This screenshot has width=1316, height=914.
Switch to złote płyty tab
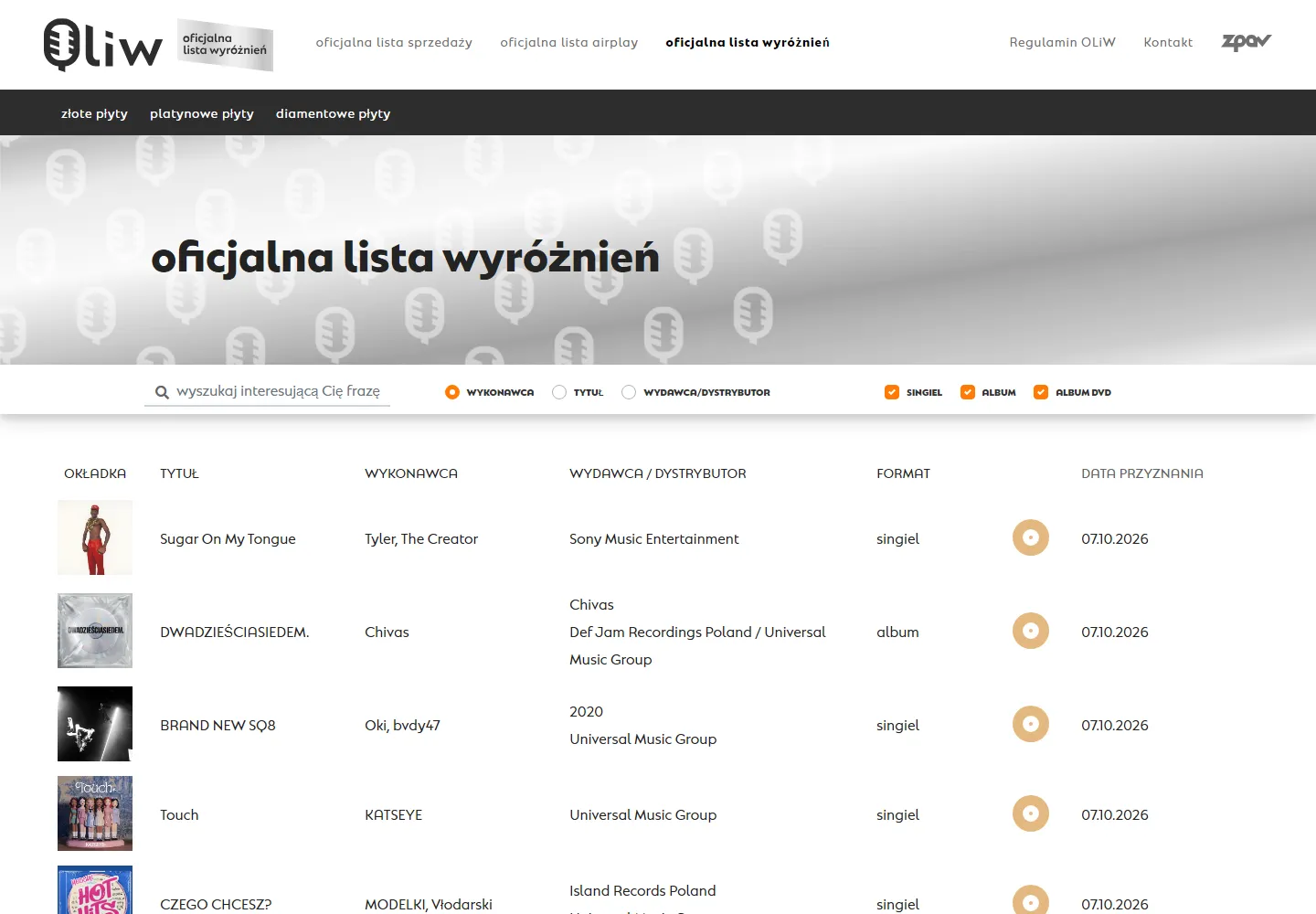click(x=94, y=113)
